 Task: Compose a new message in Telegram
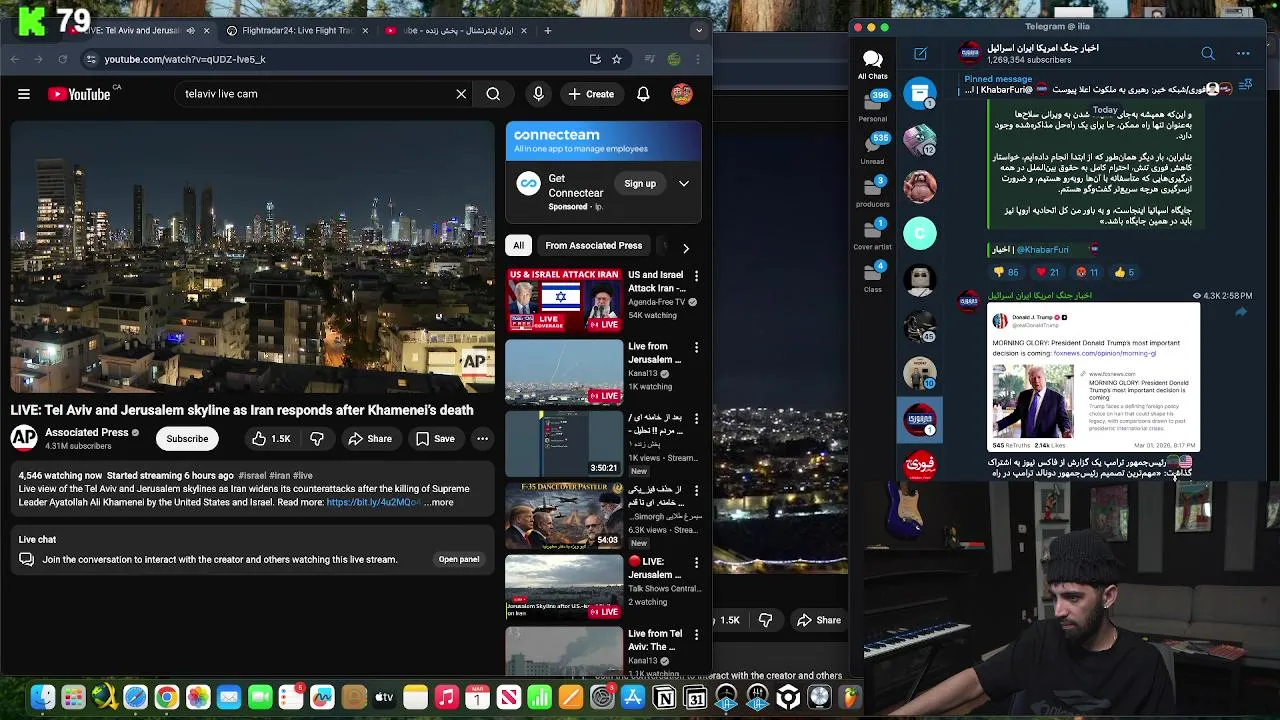(x=920, y=53)
